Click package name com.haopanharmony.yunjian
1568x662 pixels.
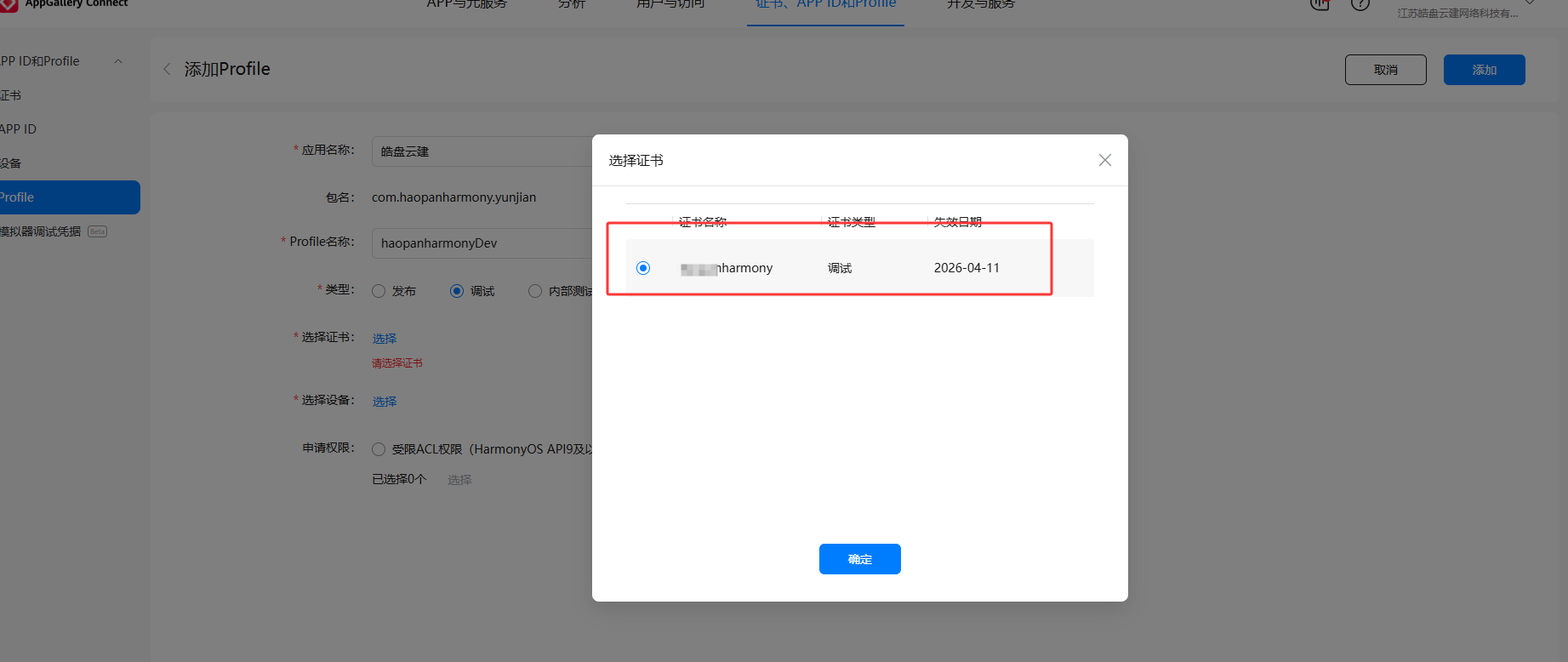click(x=453, y=197)
